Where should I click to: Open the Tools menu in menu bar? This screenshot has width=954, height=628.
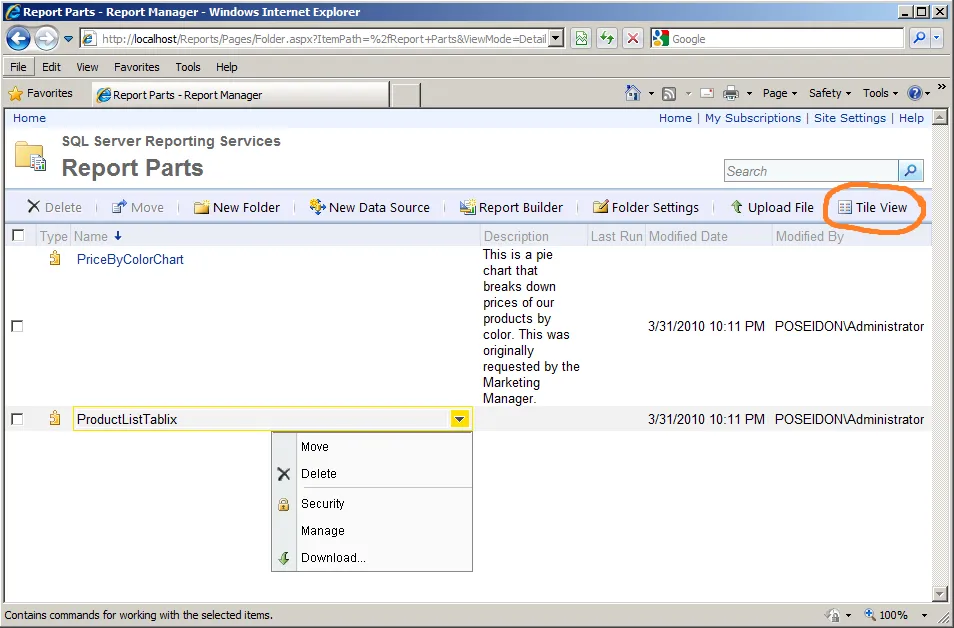click(187, 67)
